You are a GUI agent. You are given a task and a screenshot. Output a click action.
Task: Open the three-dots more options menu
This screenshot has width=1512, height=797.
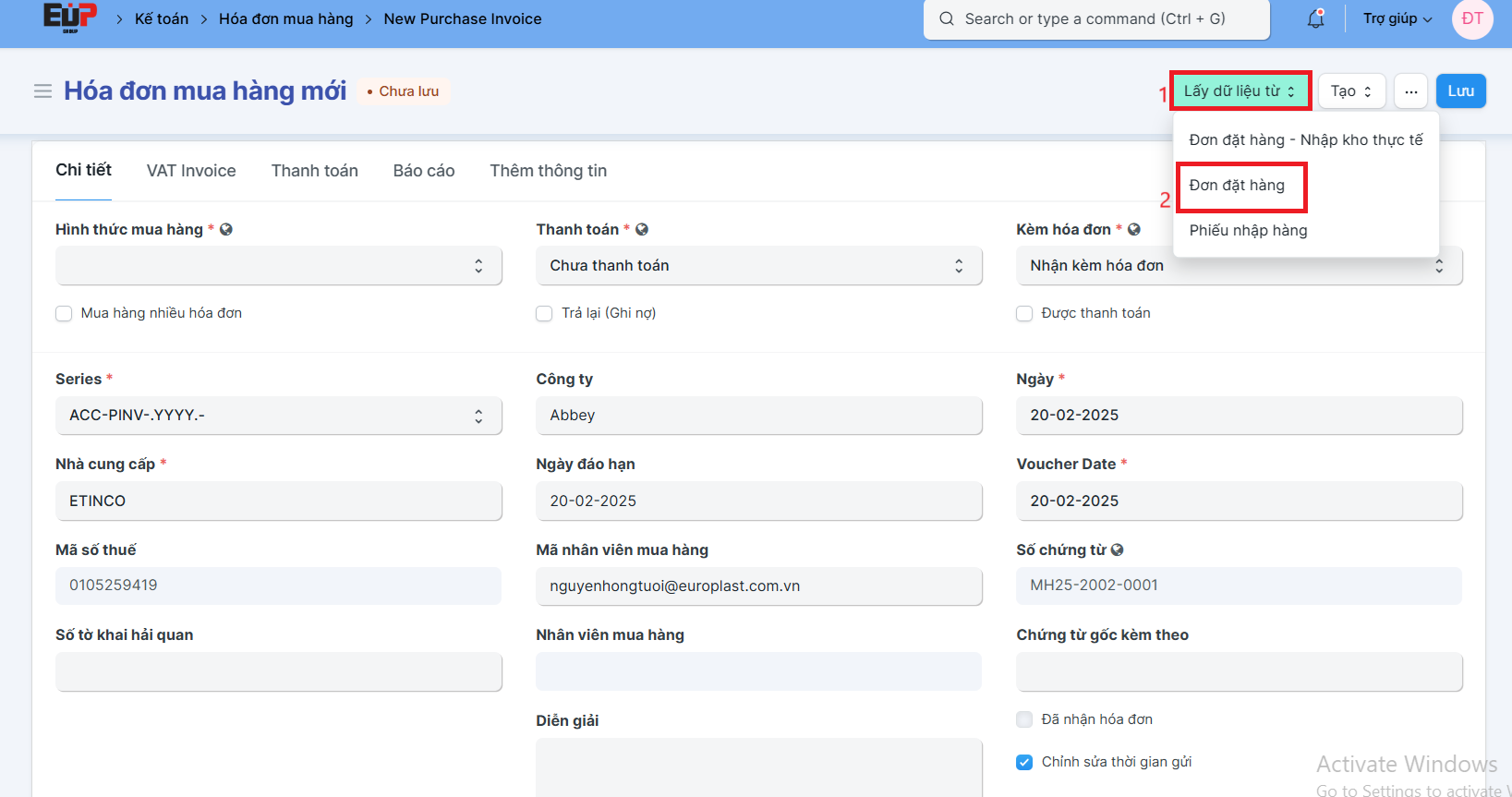tap(1410, 91)
